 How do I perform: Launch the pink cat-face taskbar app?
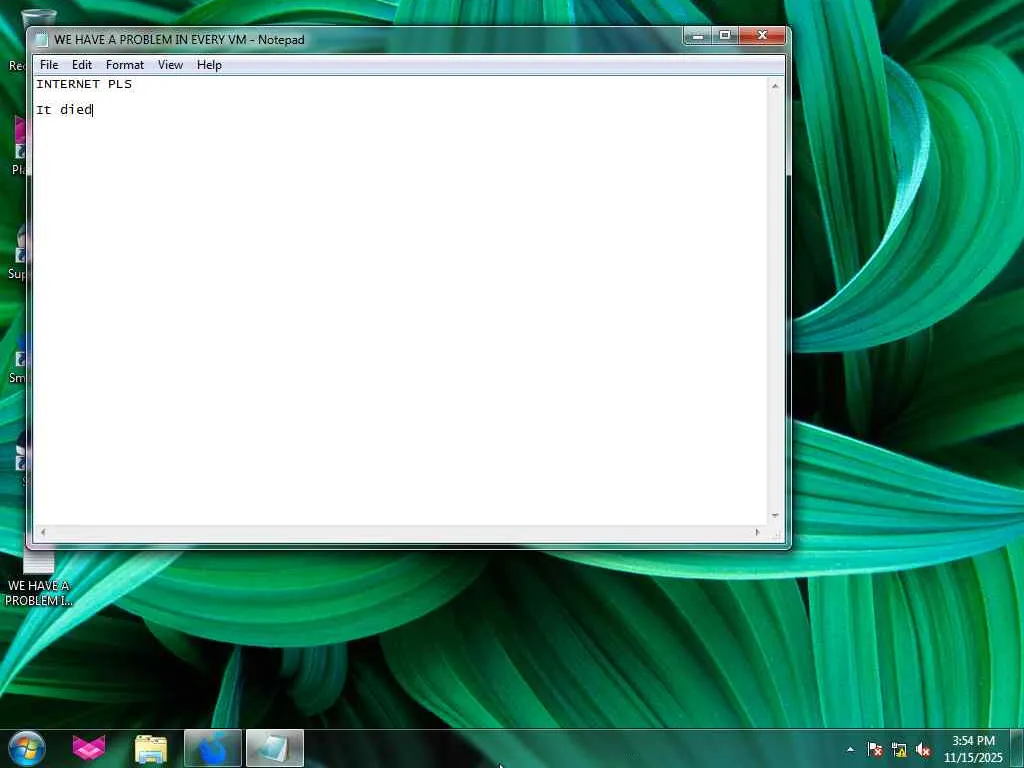(89, 748)
